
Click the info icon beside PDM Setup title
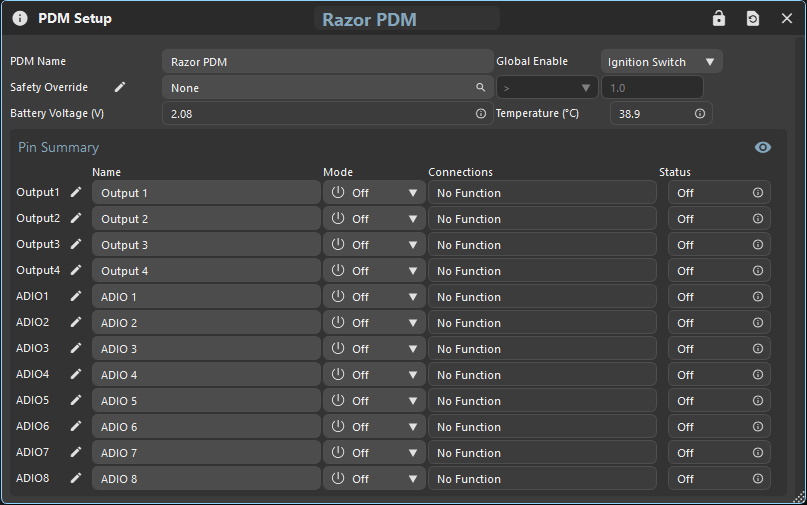20,19
